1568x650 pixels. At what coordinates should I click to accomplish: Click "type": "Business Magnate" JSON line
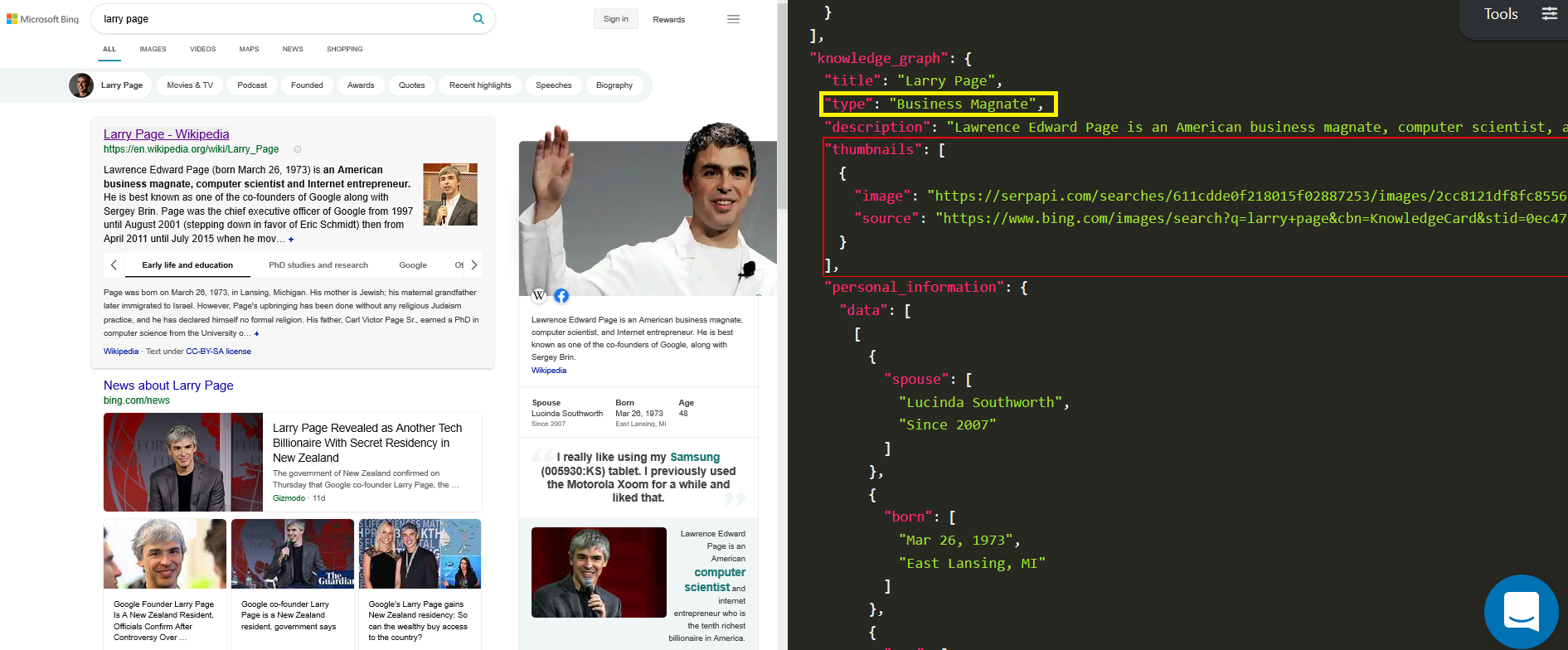[x=938, y=104]
